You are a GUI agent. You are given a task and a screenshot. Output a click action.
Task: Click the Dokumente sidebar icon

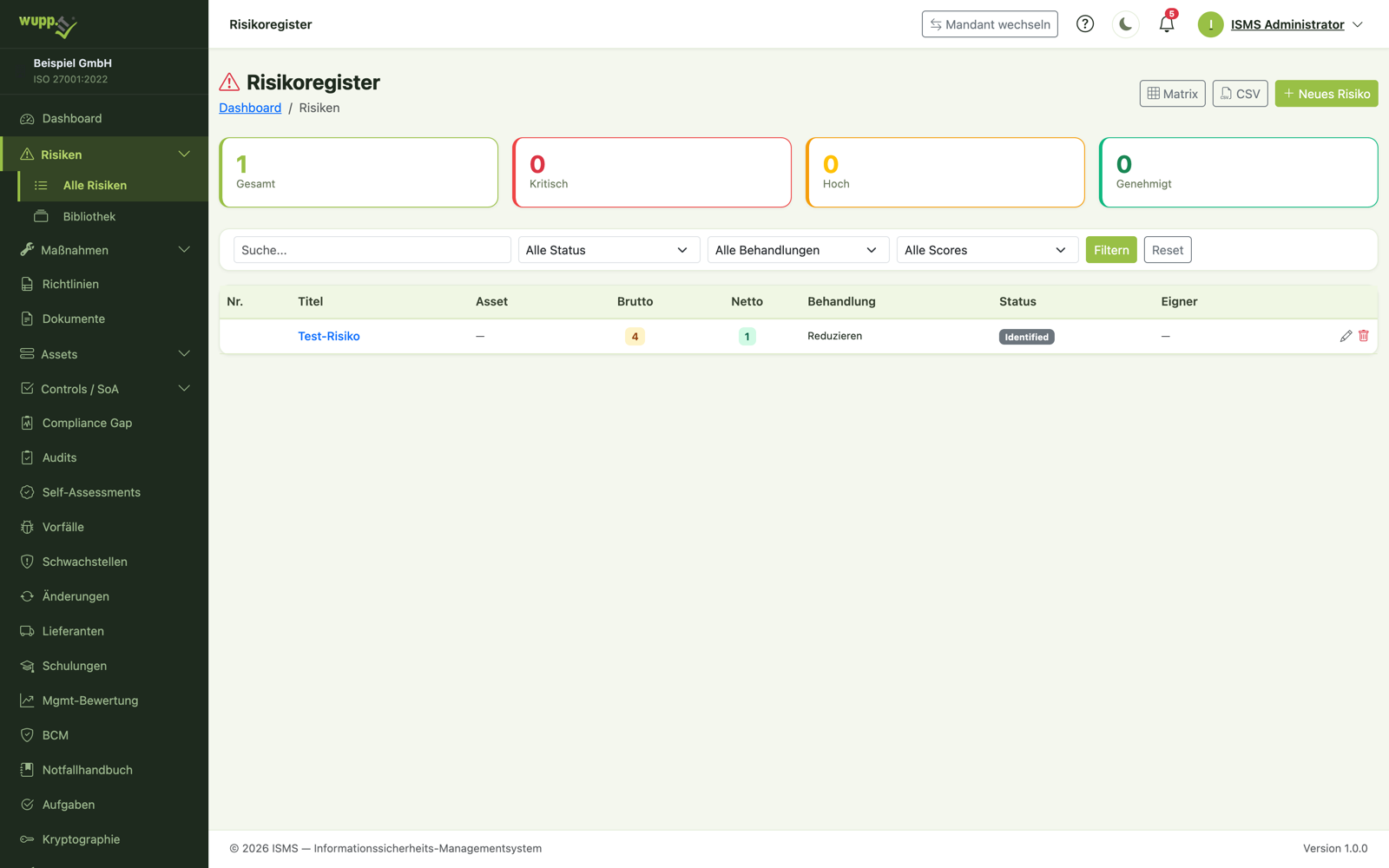pyautogui.click(x=27, y=319)
